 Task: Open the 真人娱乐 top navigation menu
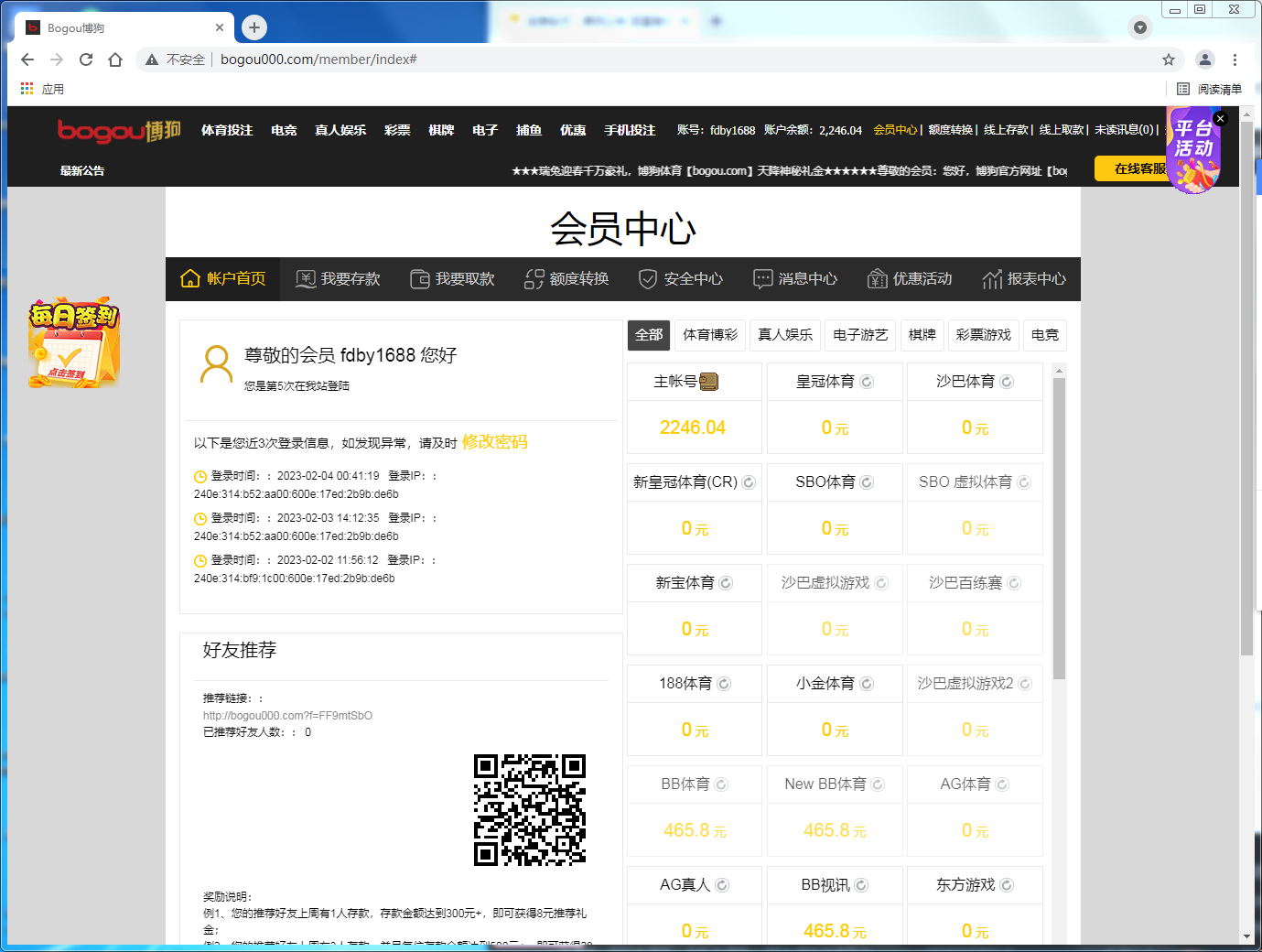[x=340, y=130]
